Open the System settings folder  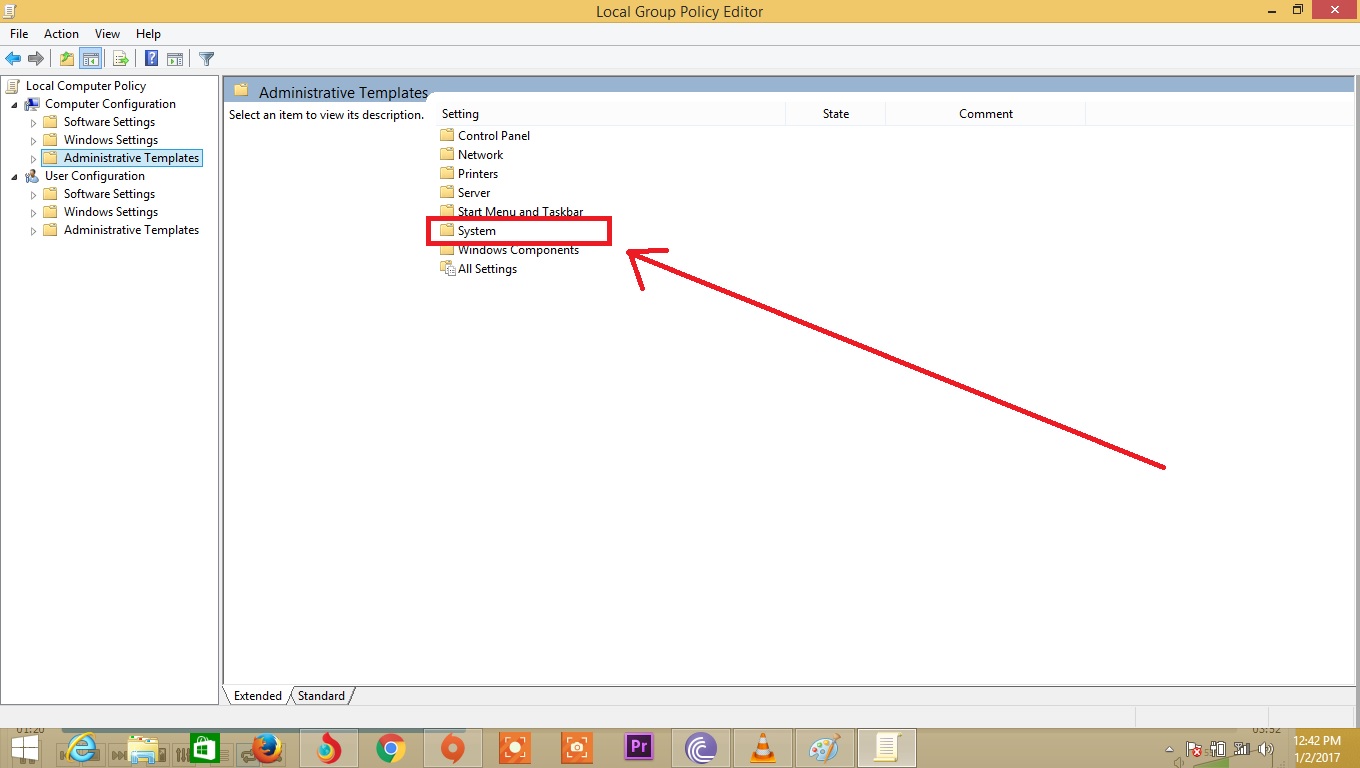point(475,230)
